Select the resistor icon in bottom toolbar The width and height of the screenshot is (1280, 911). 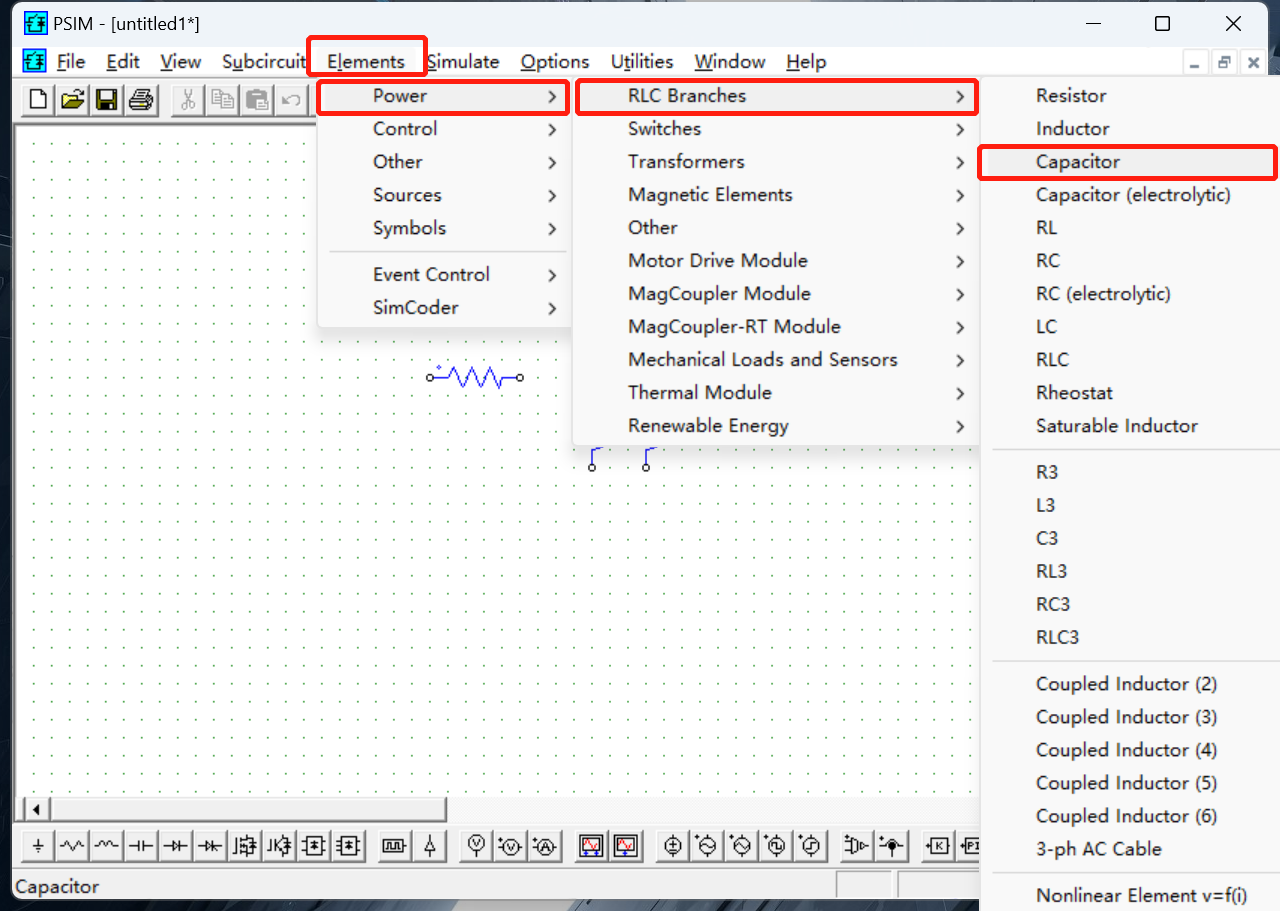(x=72, y=846)
